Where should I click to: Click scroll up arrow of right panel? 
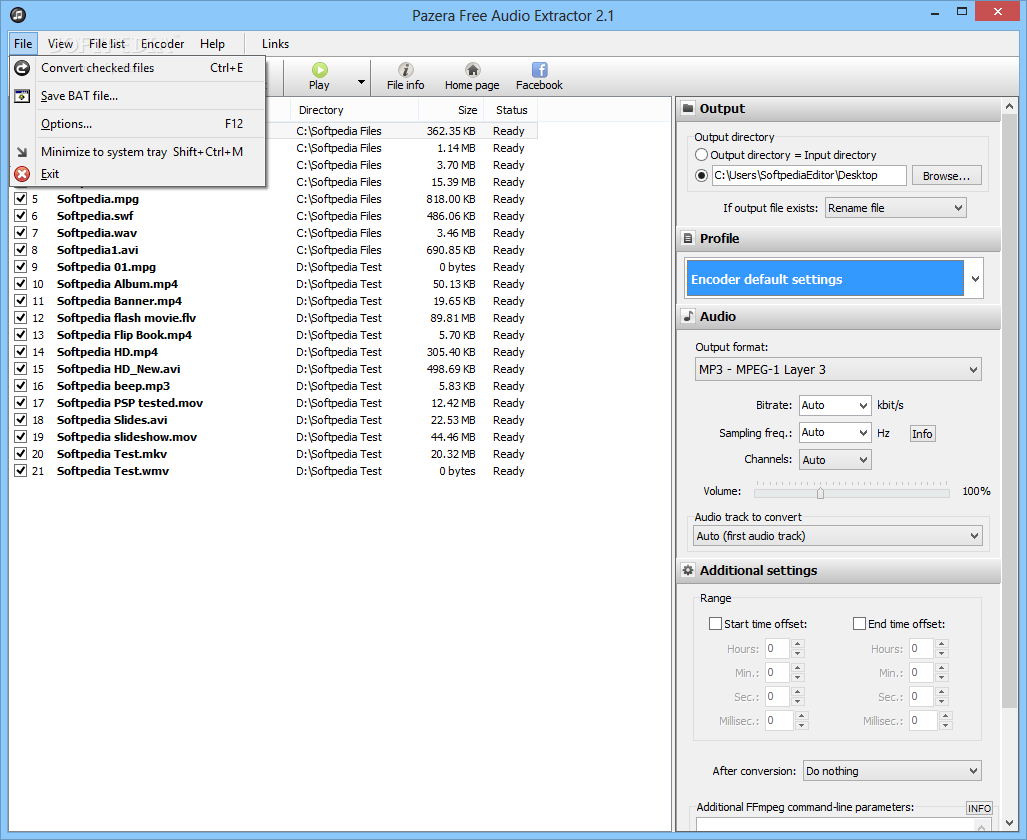pos(1009,106)
